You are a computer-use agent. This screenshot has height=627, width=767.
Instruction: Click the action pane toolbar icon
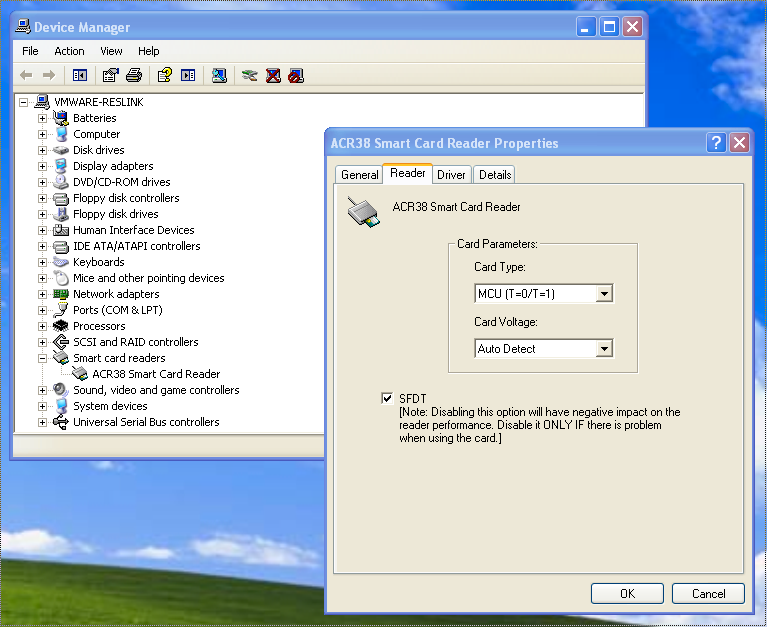point(188,75)
